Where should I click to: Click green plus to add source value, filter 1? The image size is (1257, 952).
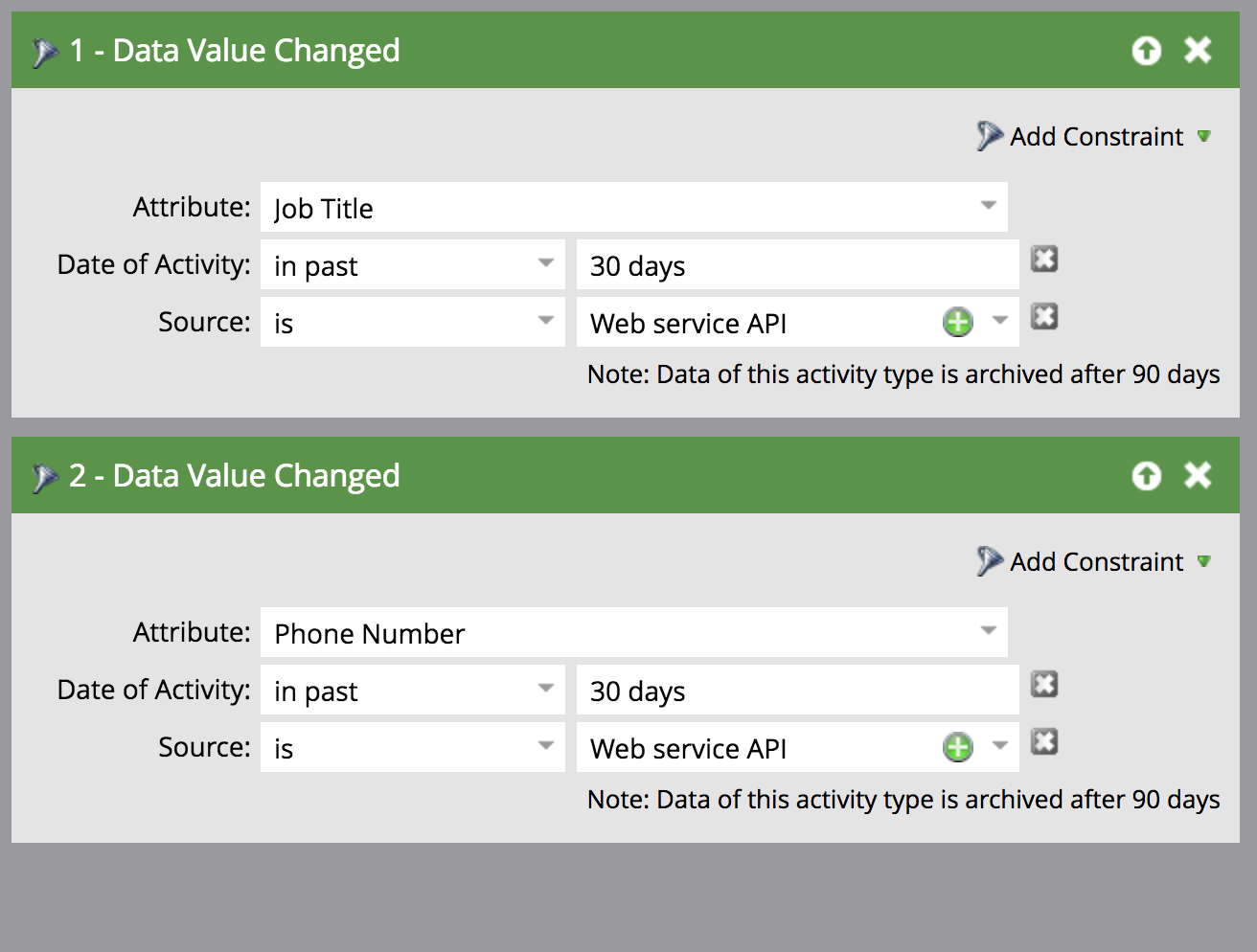tap(958, 322)
